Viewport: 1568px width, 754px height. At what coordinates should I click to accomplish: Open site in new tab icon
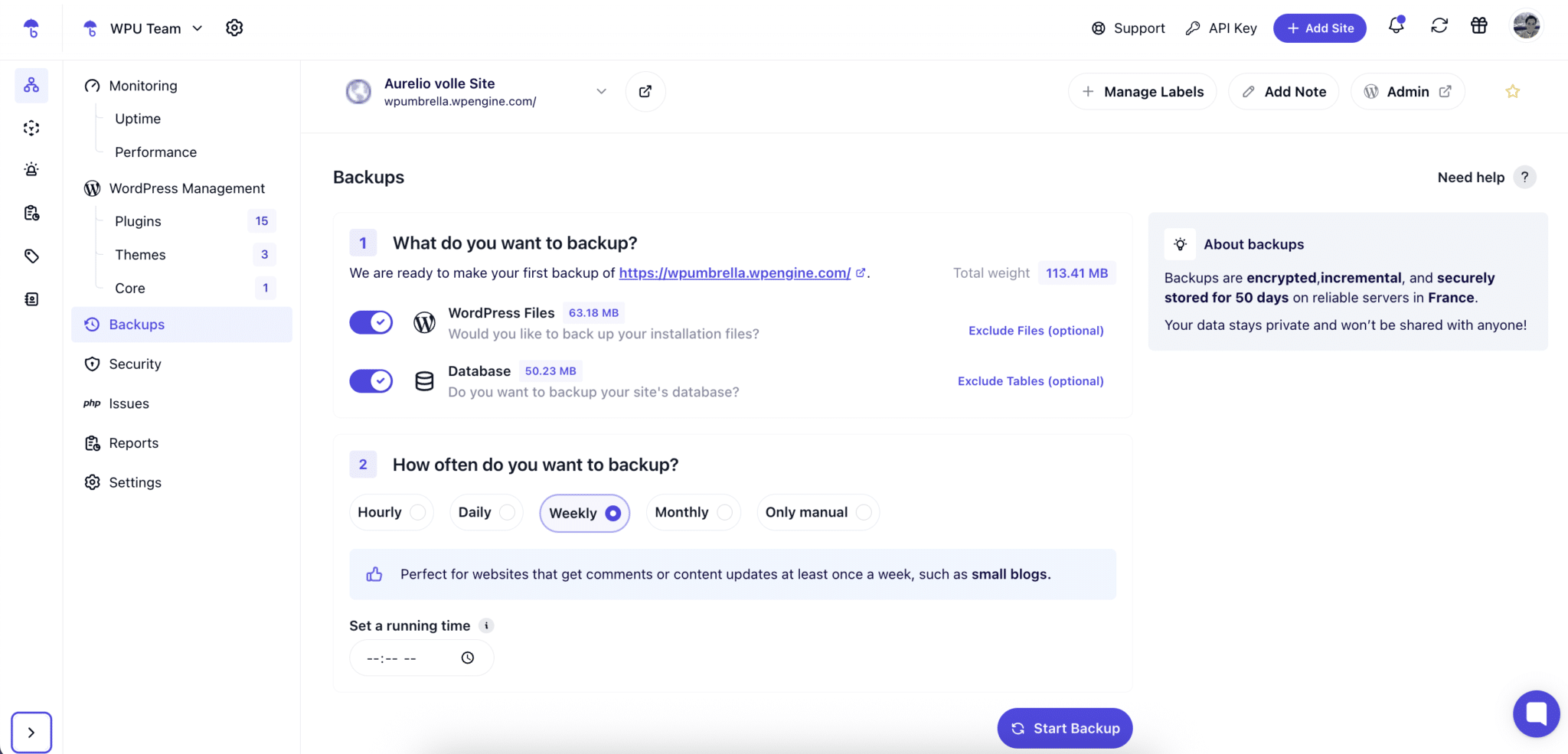click(x=645, y=92)
